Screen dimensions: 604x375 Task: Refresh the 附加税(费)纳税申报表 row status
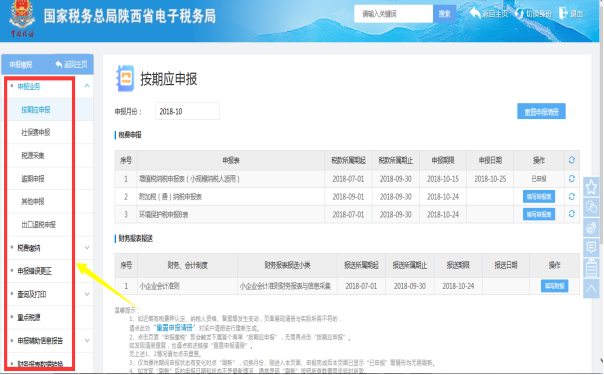click(572, 196)
